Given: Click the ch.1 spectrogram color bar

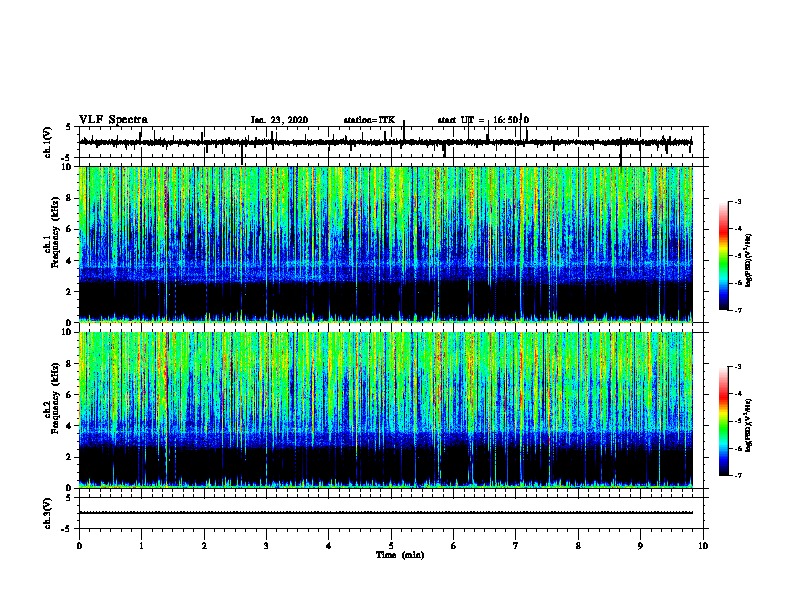Looking at the screenshot, I should click(723, 256).
